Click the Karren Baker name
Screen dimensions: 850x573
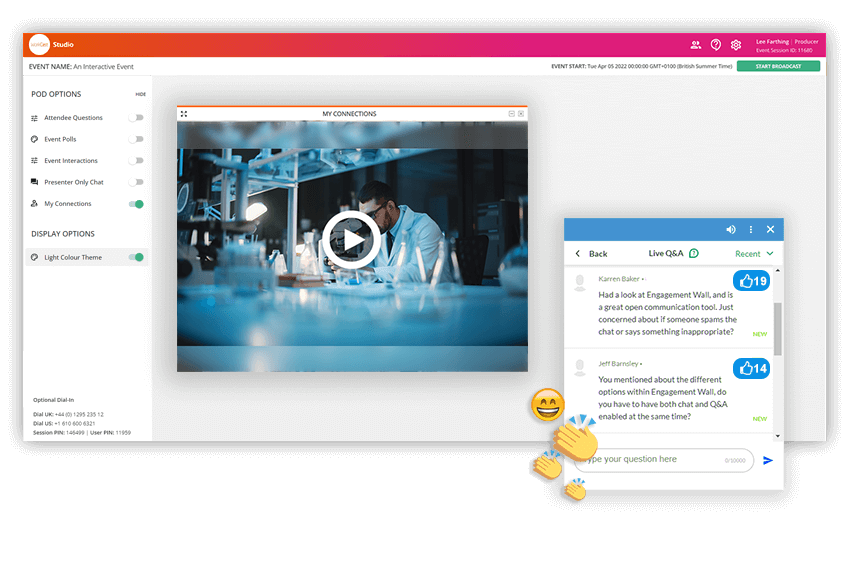pos(619,279)
